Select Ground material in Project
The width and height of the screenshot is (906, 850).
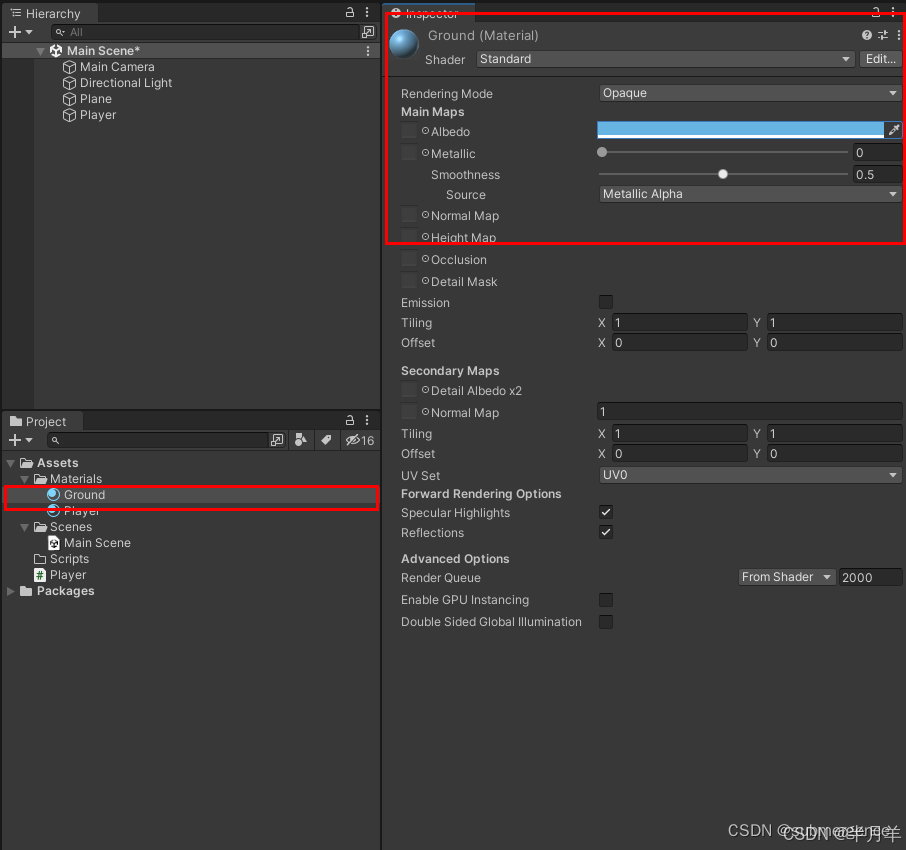point(191,495)
